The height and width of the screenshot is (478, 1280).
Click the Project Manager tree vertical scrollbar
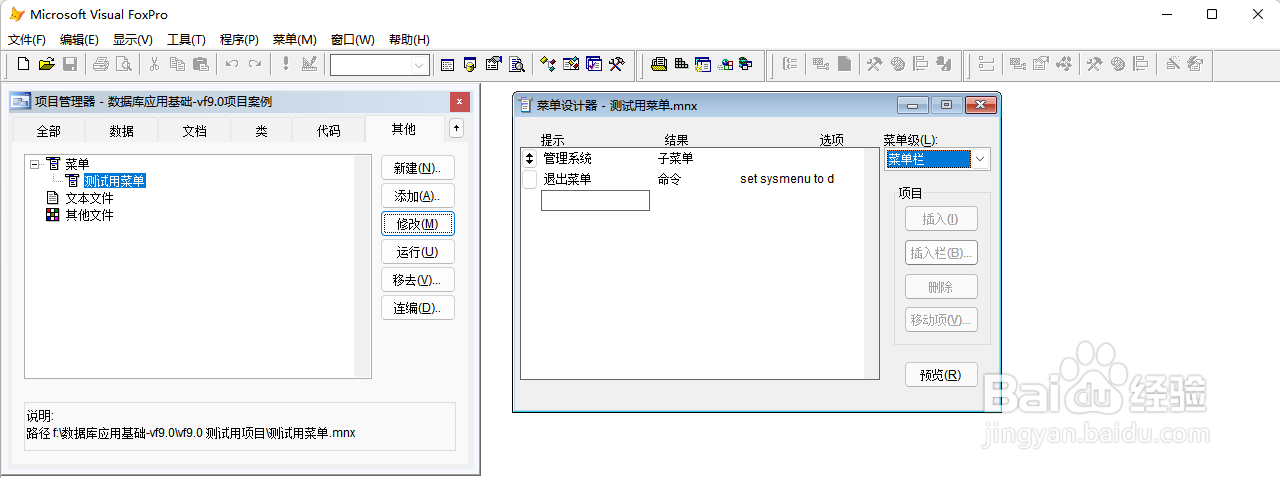362,266
